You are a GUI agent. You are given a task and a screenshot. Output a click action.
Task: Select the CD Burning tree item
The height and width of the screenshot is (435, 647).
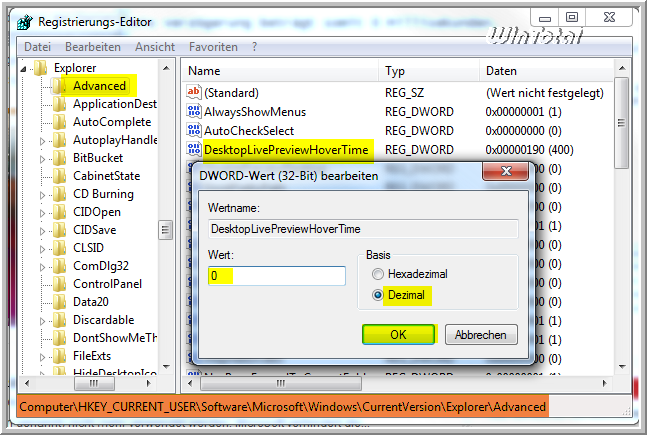103,194
